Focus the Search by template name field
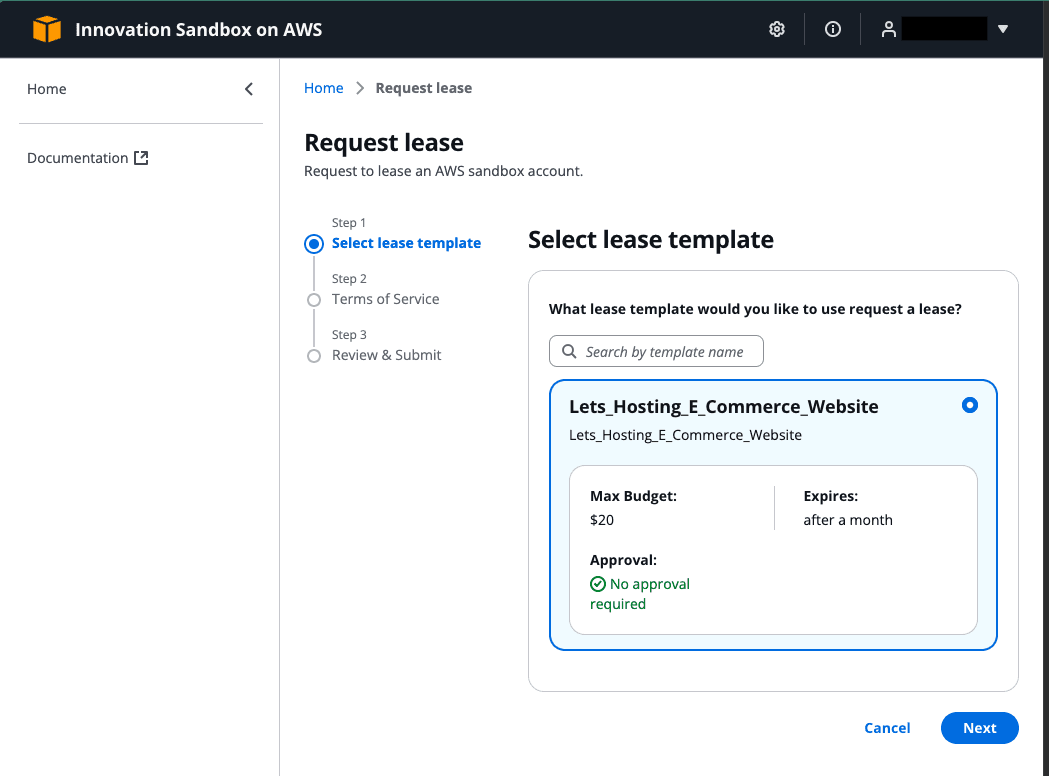This screenshot has height=776, width=1049. pos(665,352)
